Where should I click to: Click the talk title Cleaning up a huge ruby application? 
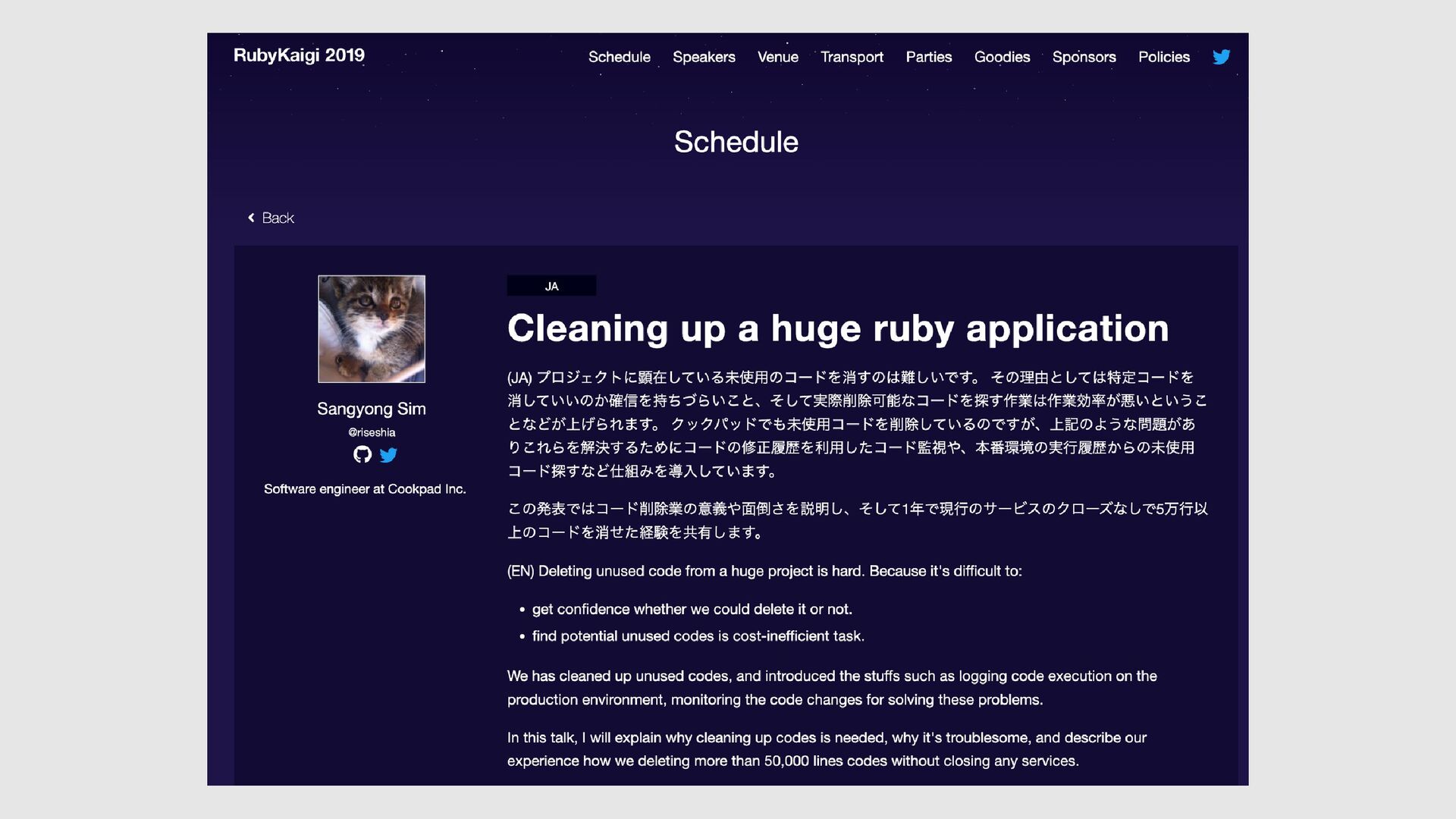pyautogui.click(x=838, y=328)
